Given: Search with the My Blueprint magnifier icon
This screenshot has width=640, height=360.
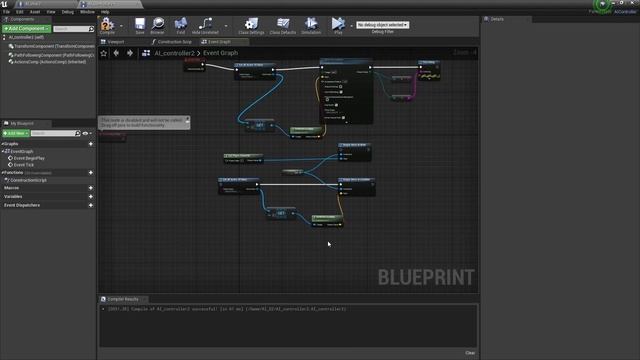Looking at the screenshot, I should pos(78,133).
